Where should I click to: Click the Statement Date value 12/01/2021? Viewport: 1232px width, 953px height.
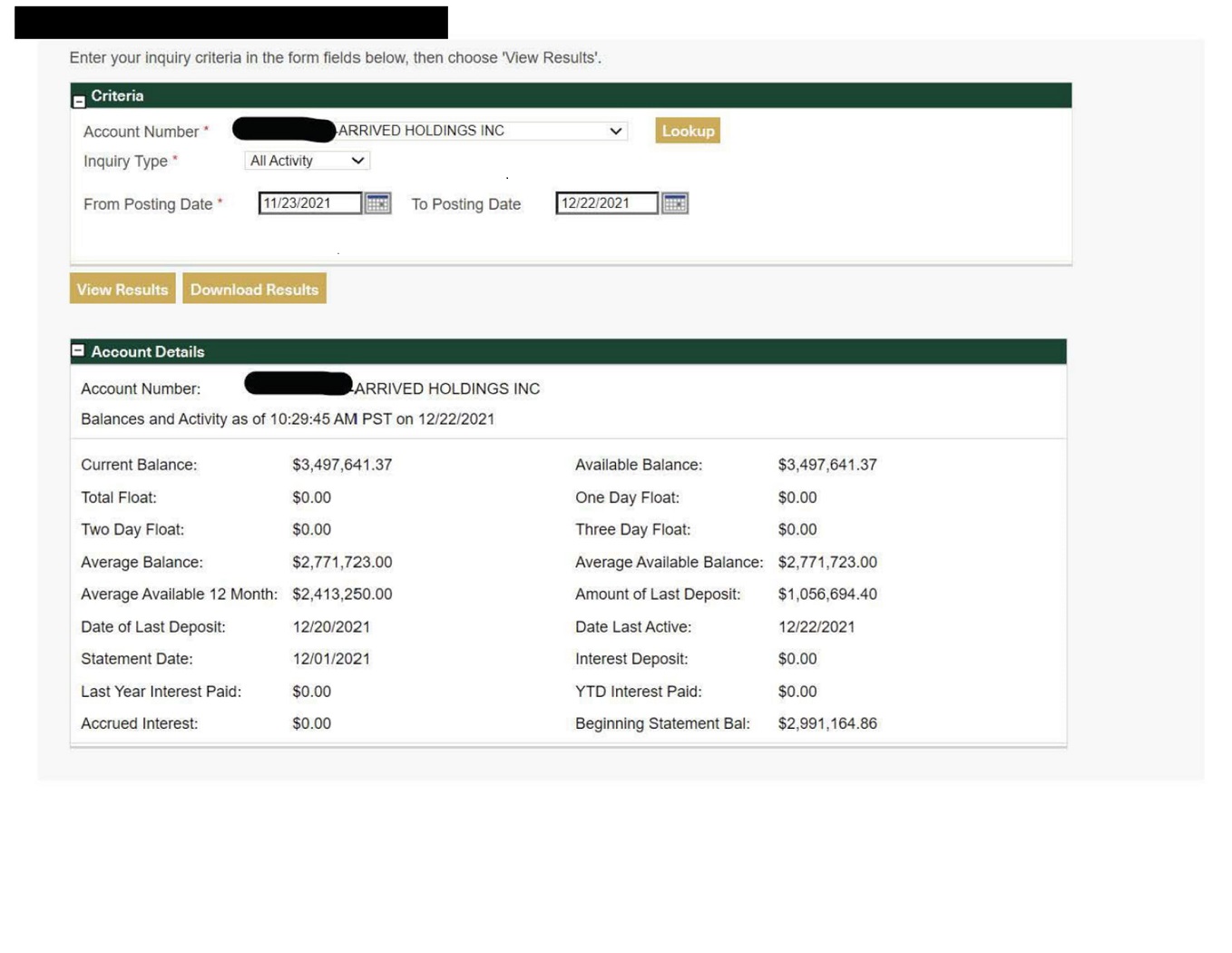331,659
